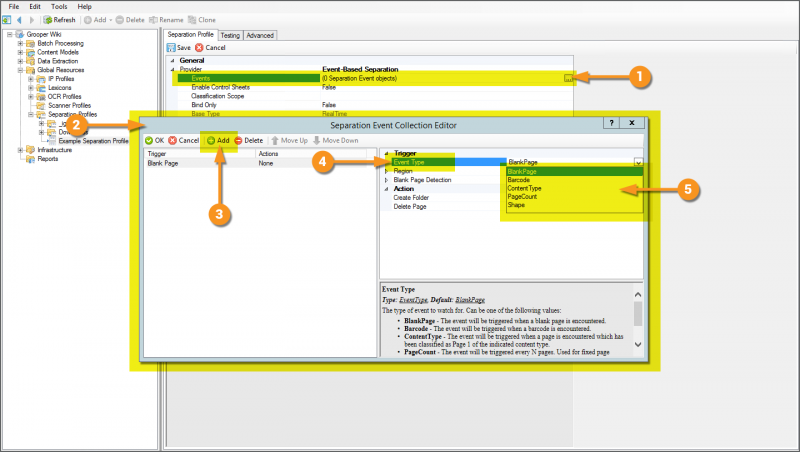
Task: Select Separation Profiles in the tree
Action: click(72, 114)
